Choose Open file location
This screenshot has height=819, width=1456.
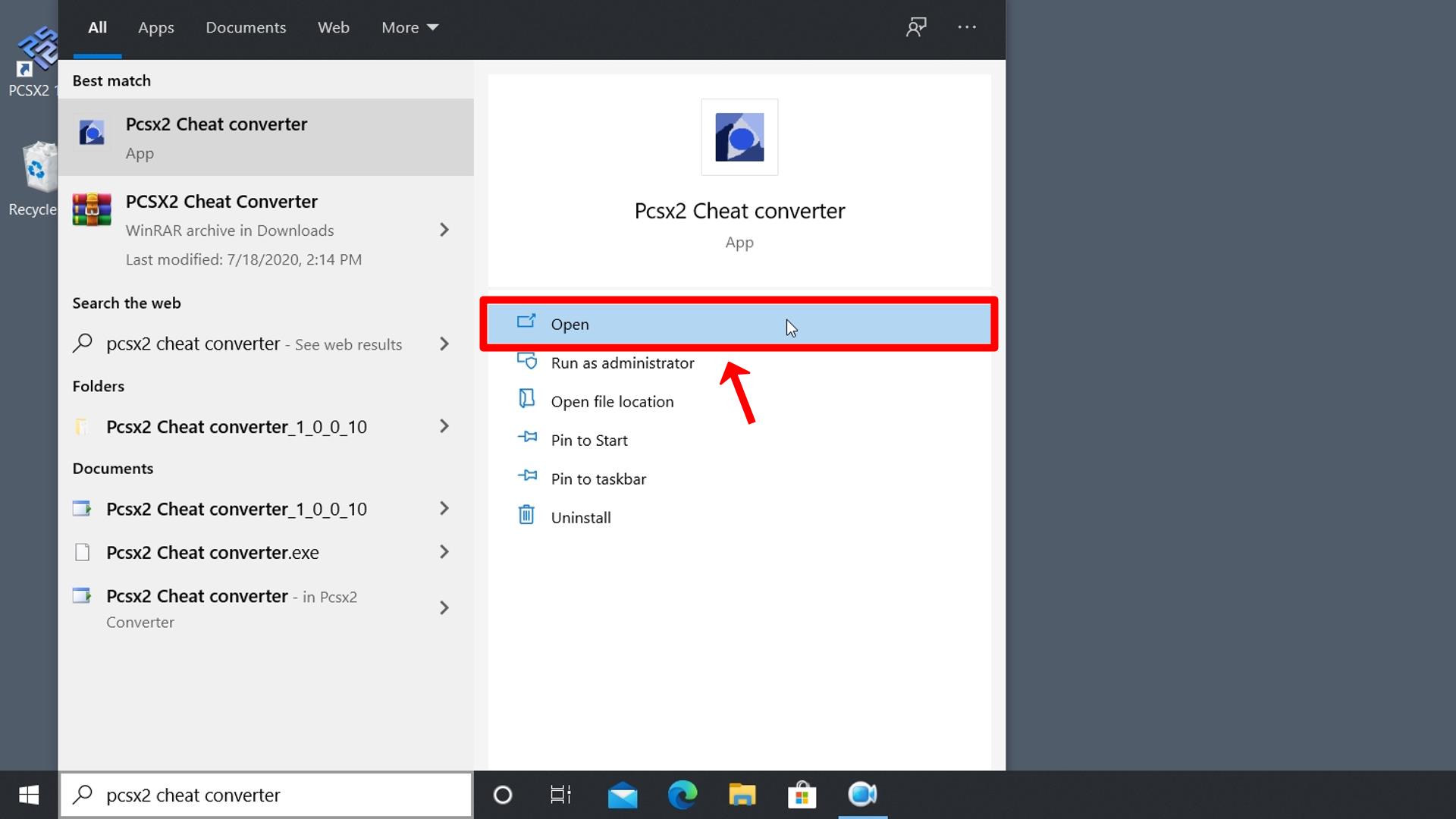pos(739,401)
